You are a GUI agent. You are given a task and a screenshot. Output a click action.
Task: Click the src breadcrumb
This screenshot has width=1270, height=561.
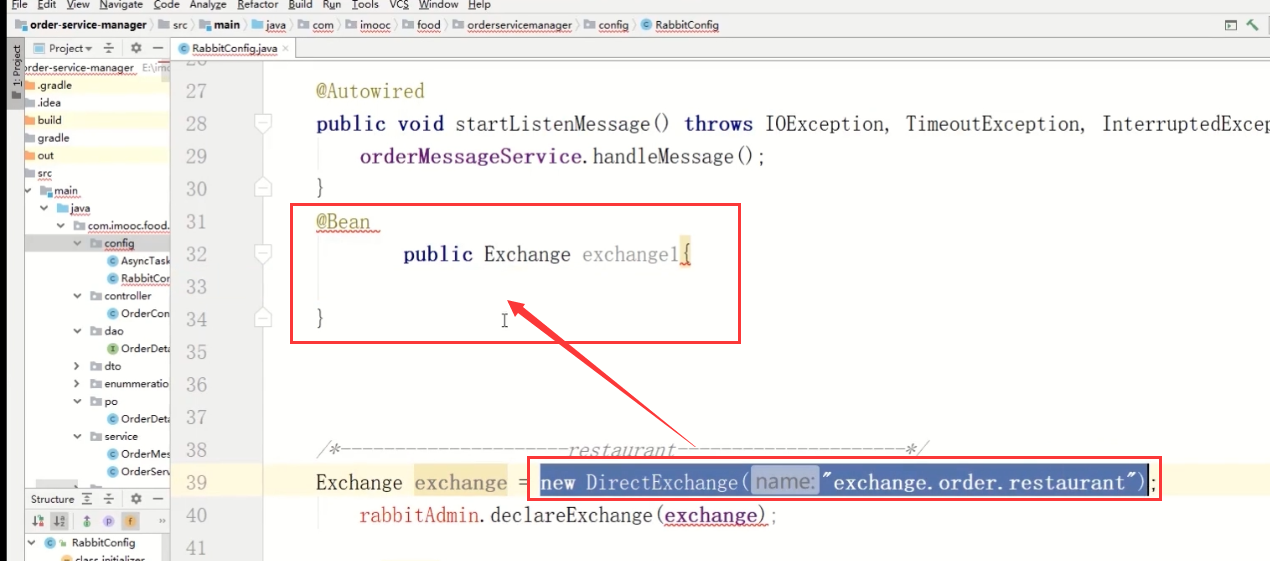pyautogui.click(x=173, y=24)
